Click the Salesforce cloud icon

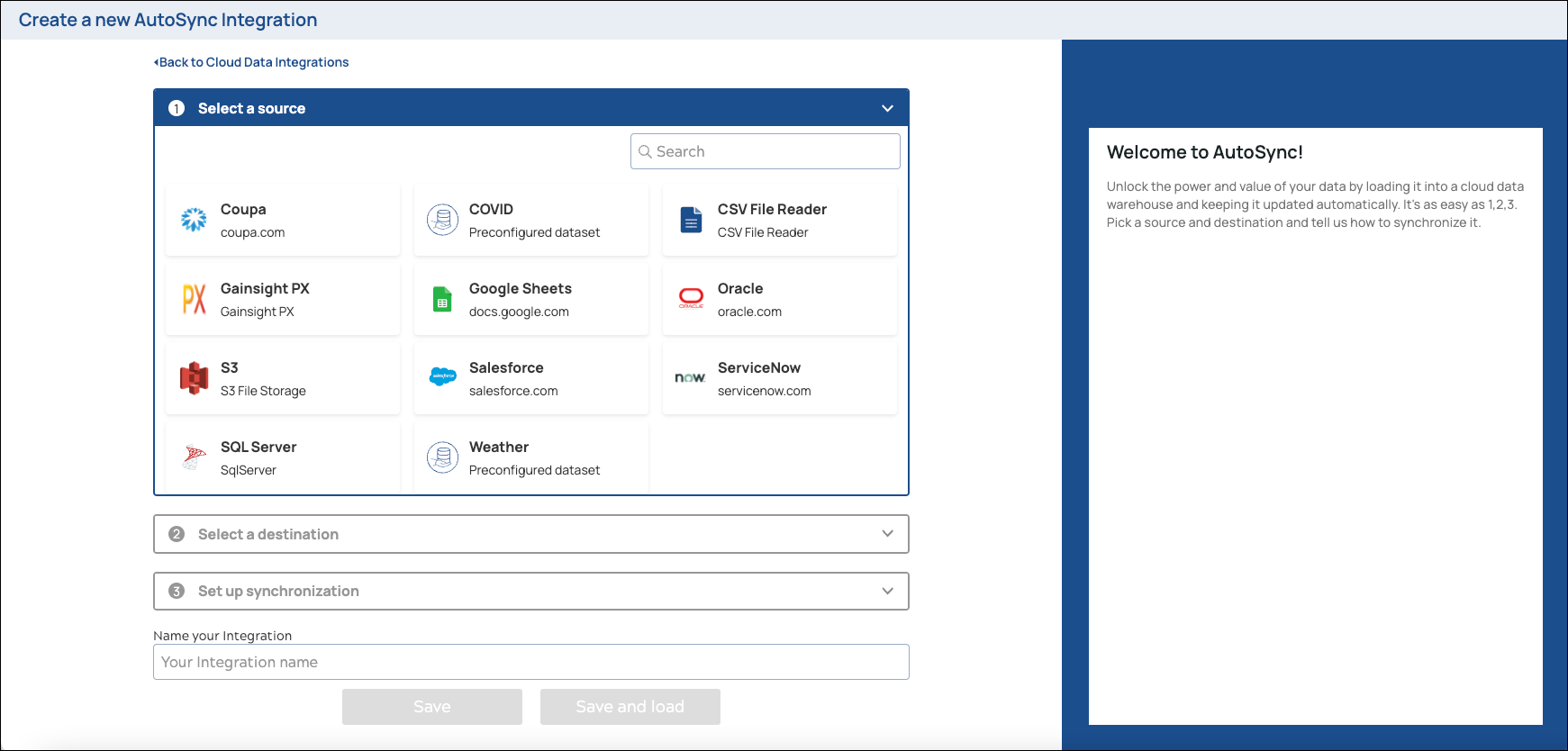[442, 377]
